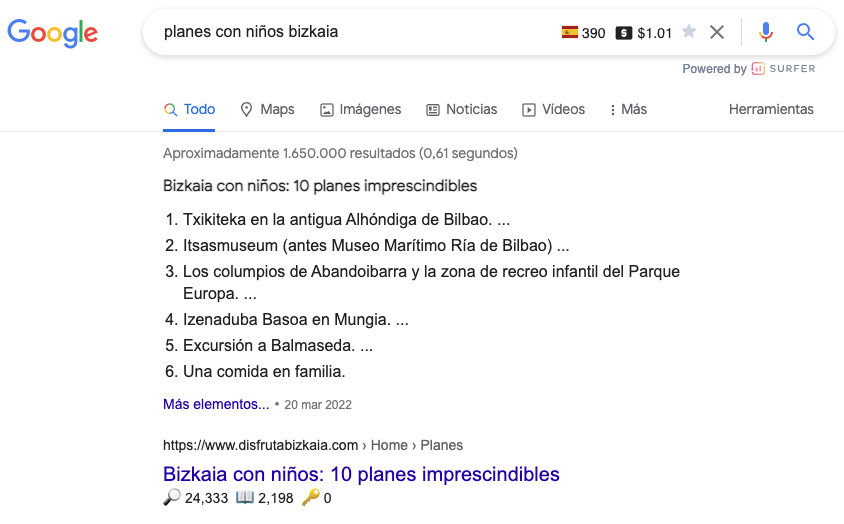The image size is (844, 524).
Task: Click the Más elementos link
Action: [216, 404]
